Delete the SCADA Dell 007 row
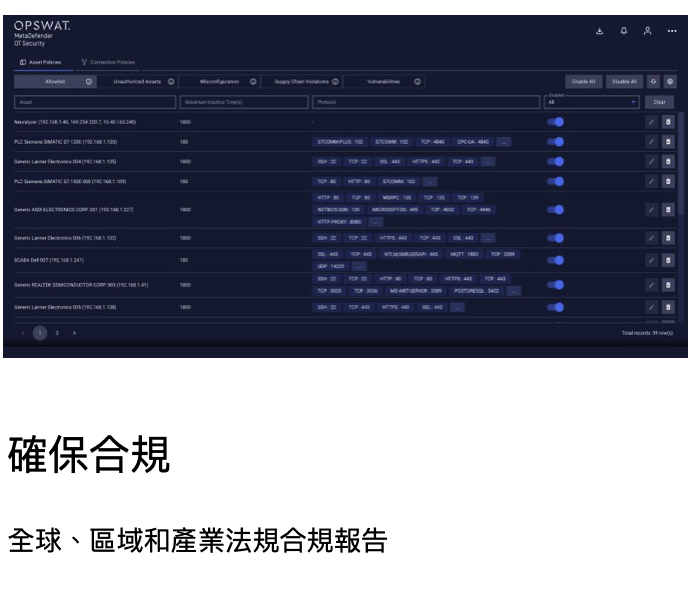Viewport: 690px width, 600px height. click(668, 260)
